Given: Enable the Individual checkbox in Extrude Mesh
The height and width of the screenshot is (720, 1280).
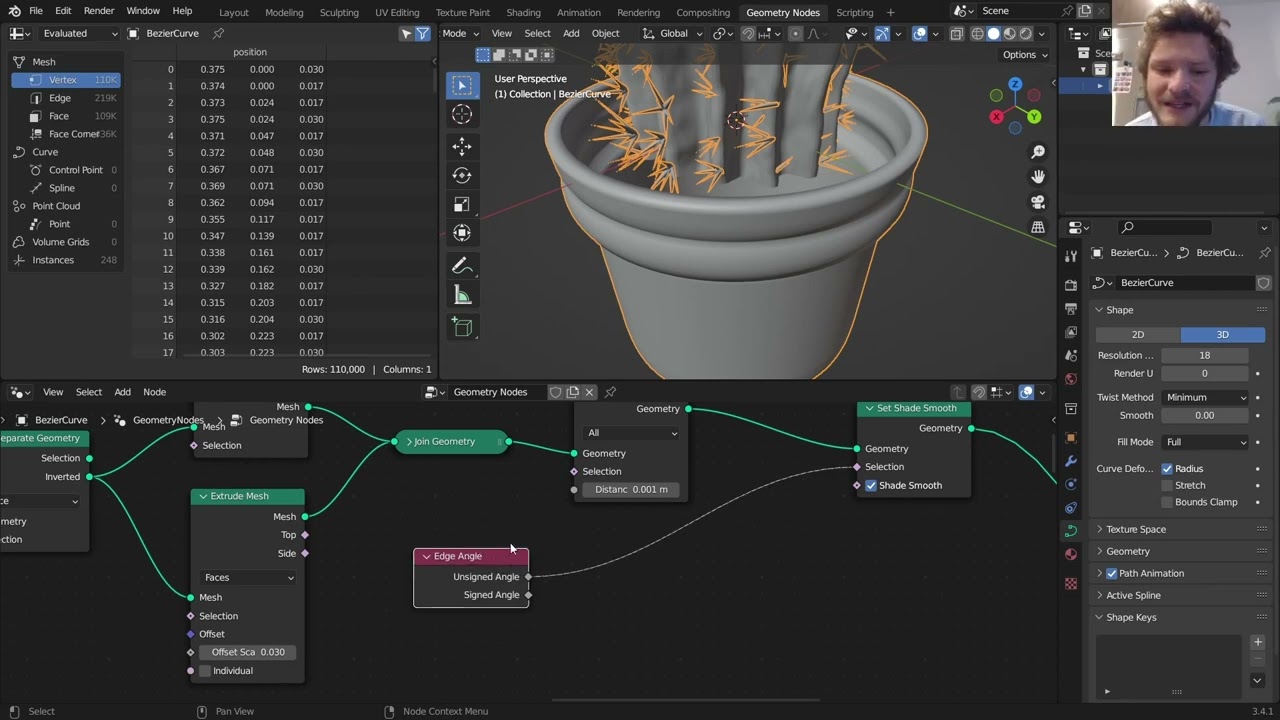Looking at the screenshot, I should (205, 671).
